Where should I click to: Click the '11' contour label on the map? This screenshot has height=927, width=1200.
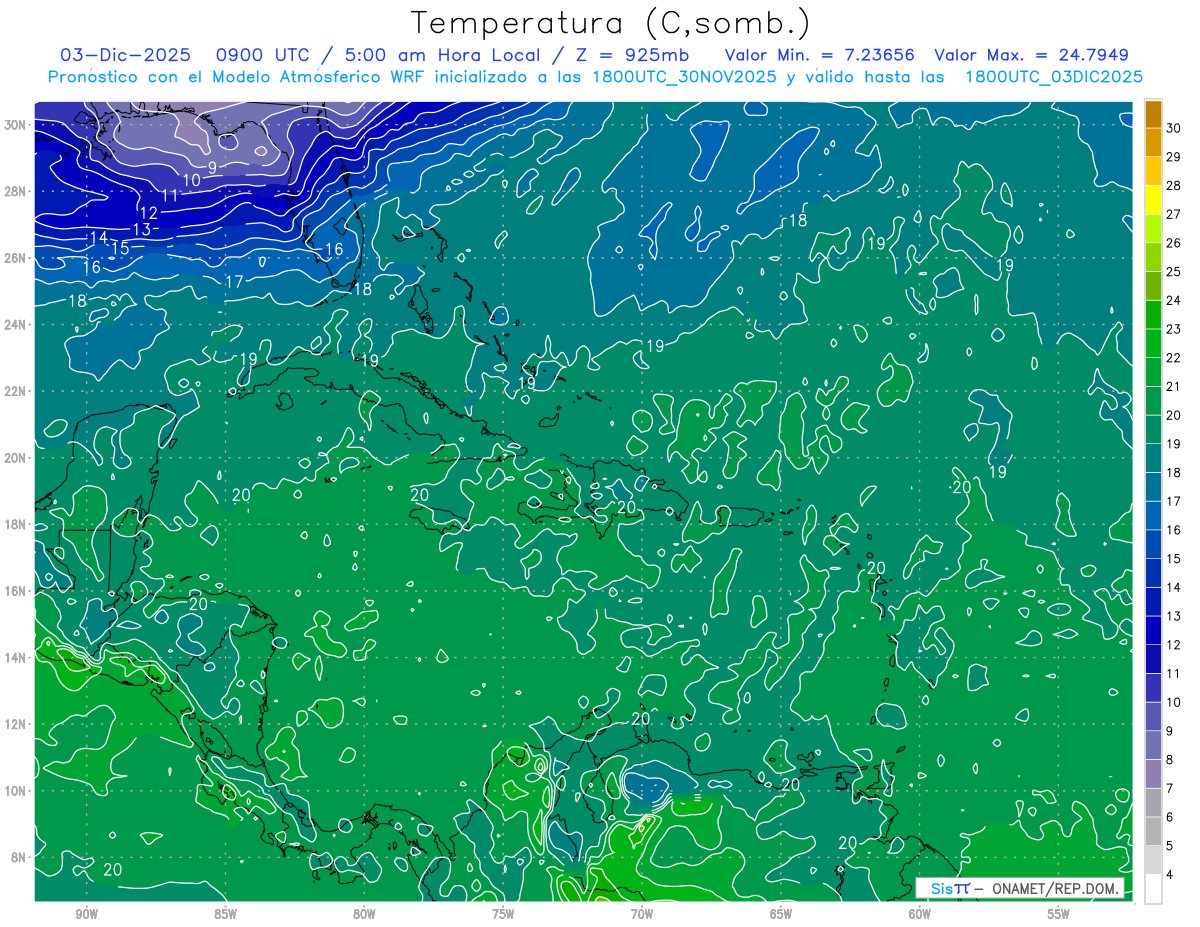pos(170,196)
